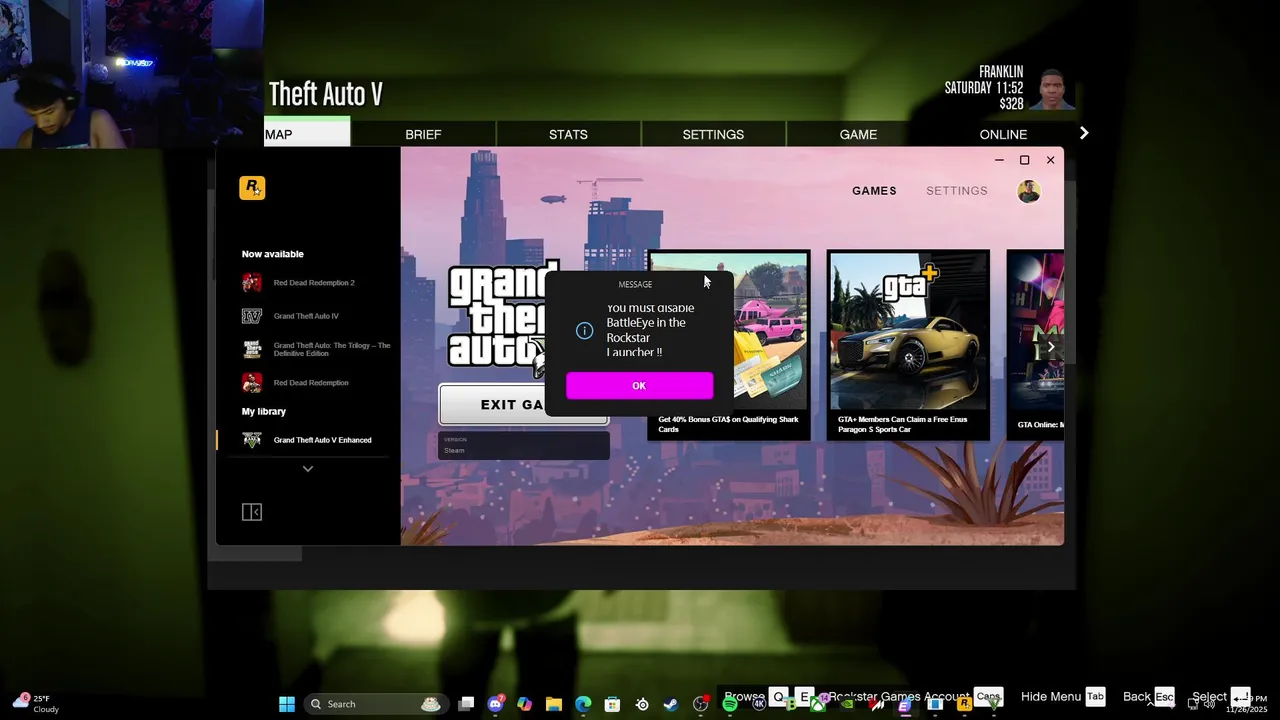Click the info icon in the message dialog
Screen dimensions: 1280x720
(x=585, y=331)
